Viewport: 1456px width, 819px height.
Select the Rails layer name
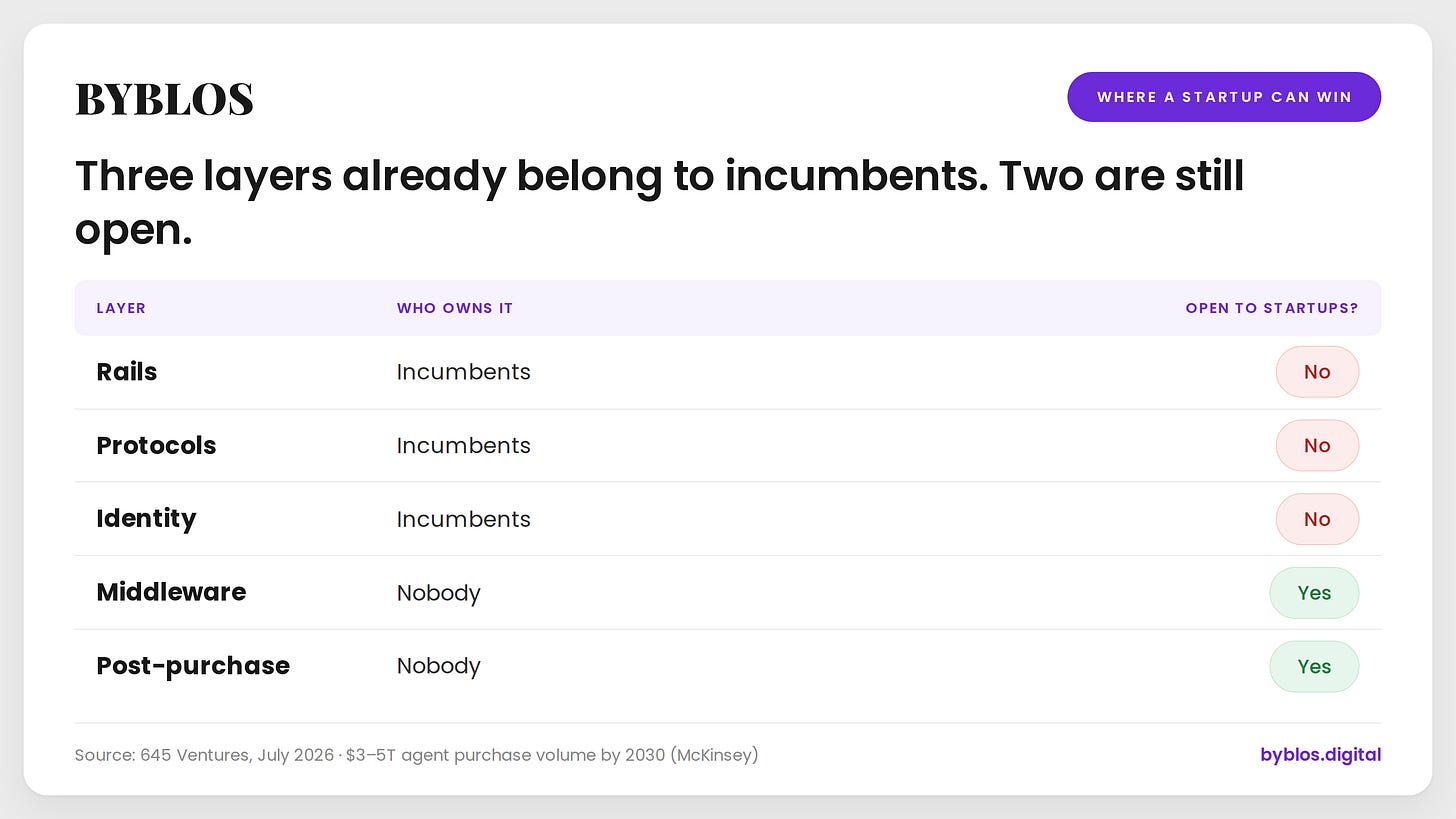coord(127,372)
